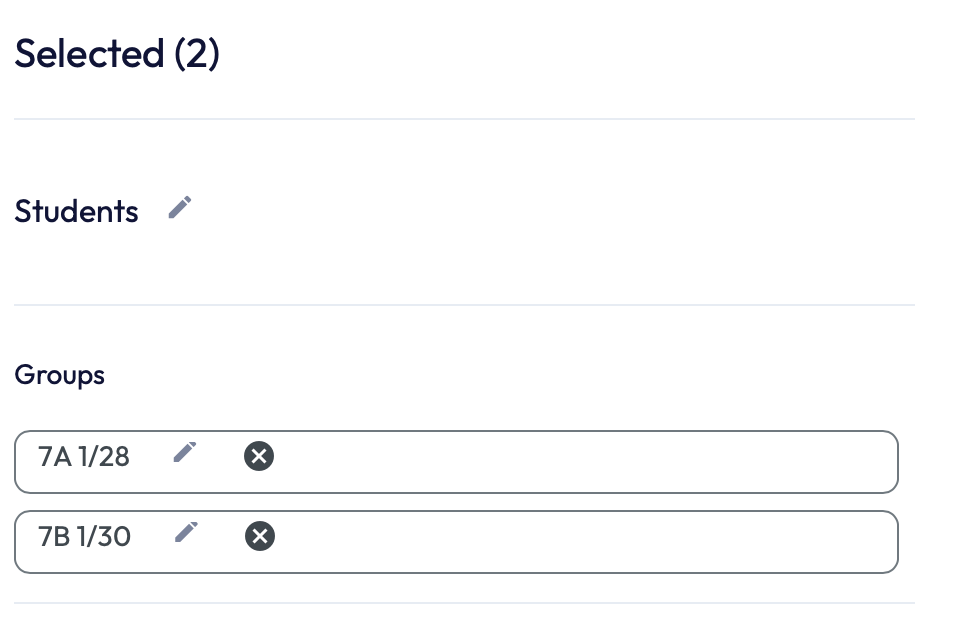This screenshot has width=966, height=638.
Task: Select the 7A 1/28 group label
Action: 84,457
